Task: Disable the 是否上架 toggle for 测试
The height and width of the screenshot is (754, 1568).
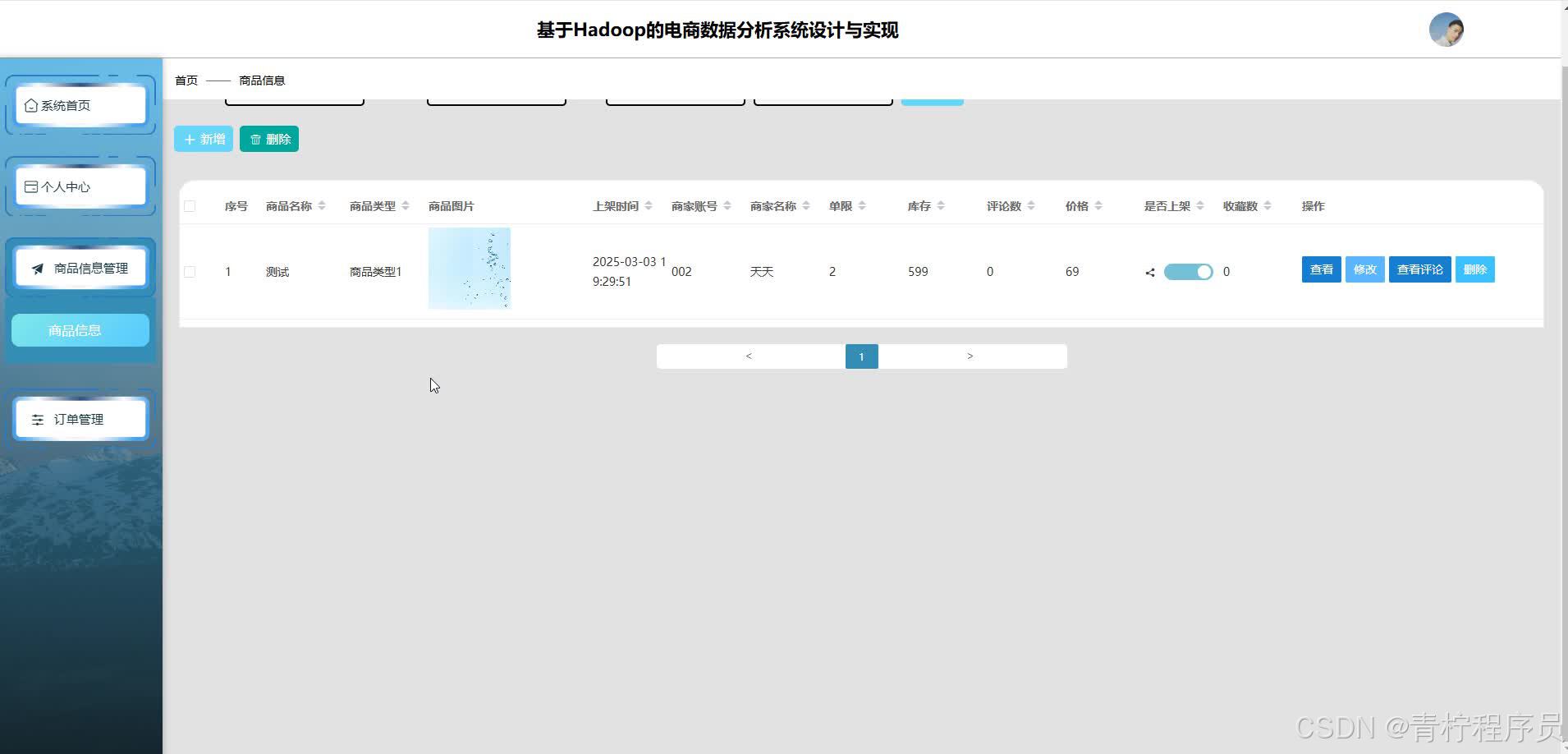Action: click(1189, 271)
